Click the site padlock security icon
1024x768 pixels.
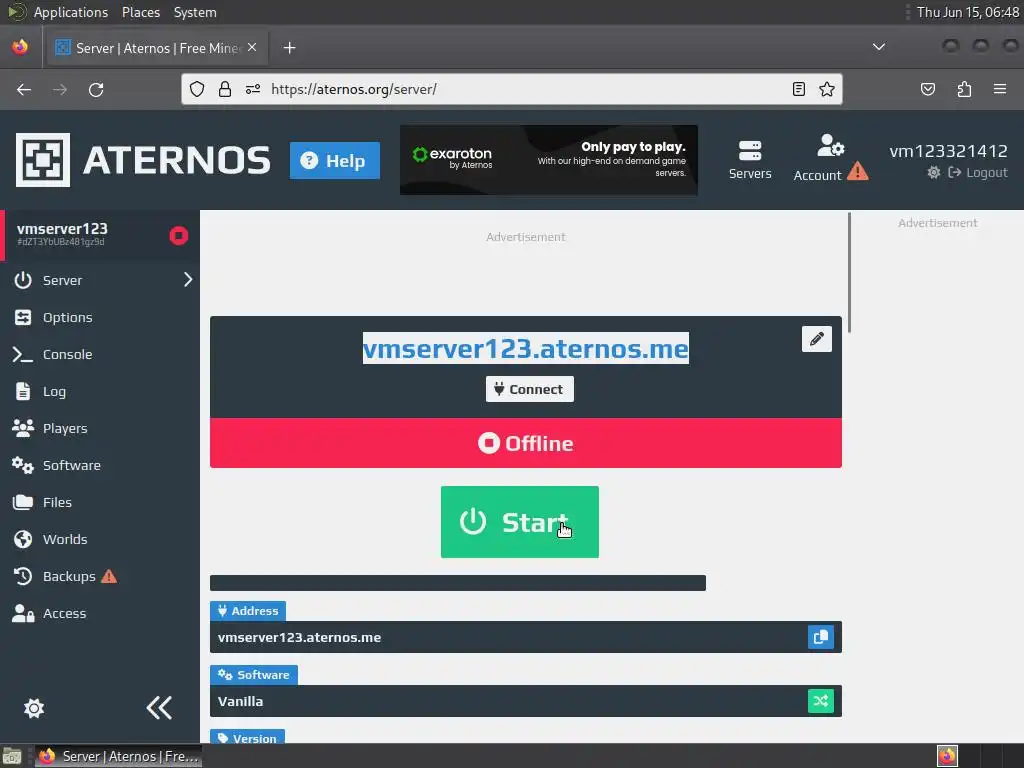point(225,89)
